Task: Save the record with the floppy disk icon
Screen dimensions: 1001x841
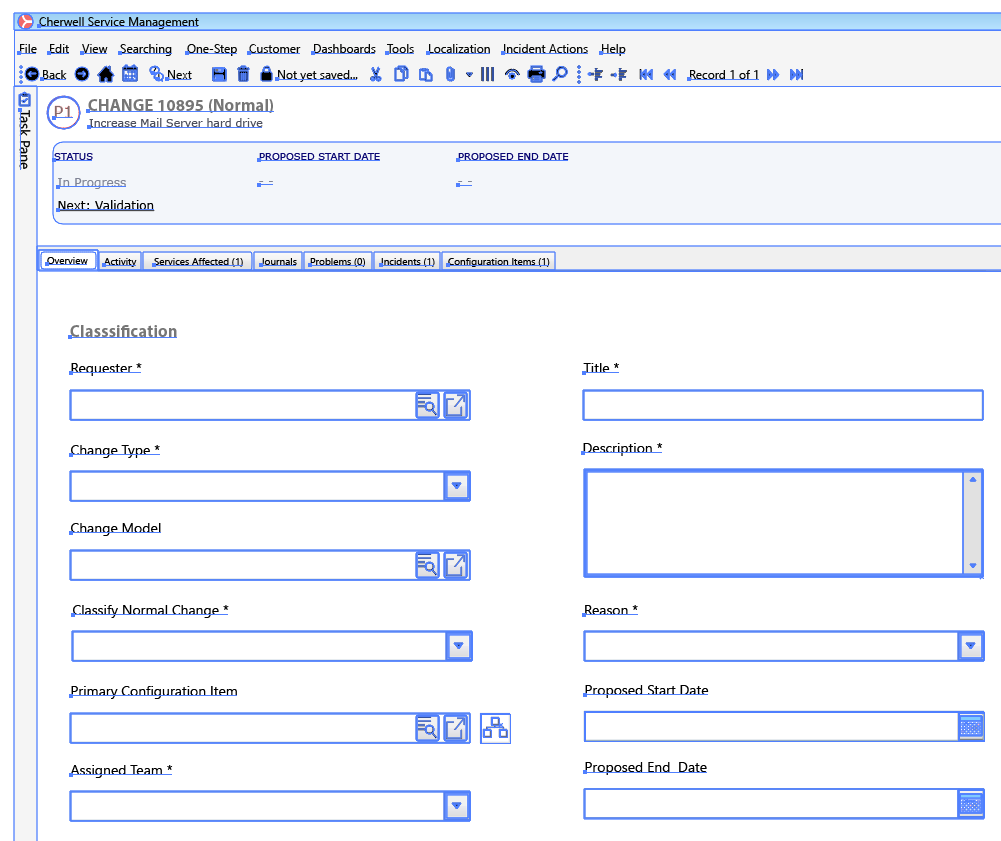Action: [219, 74]
